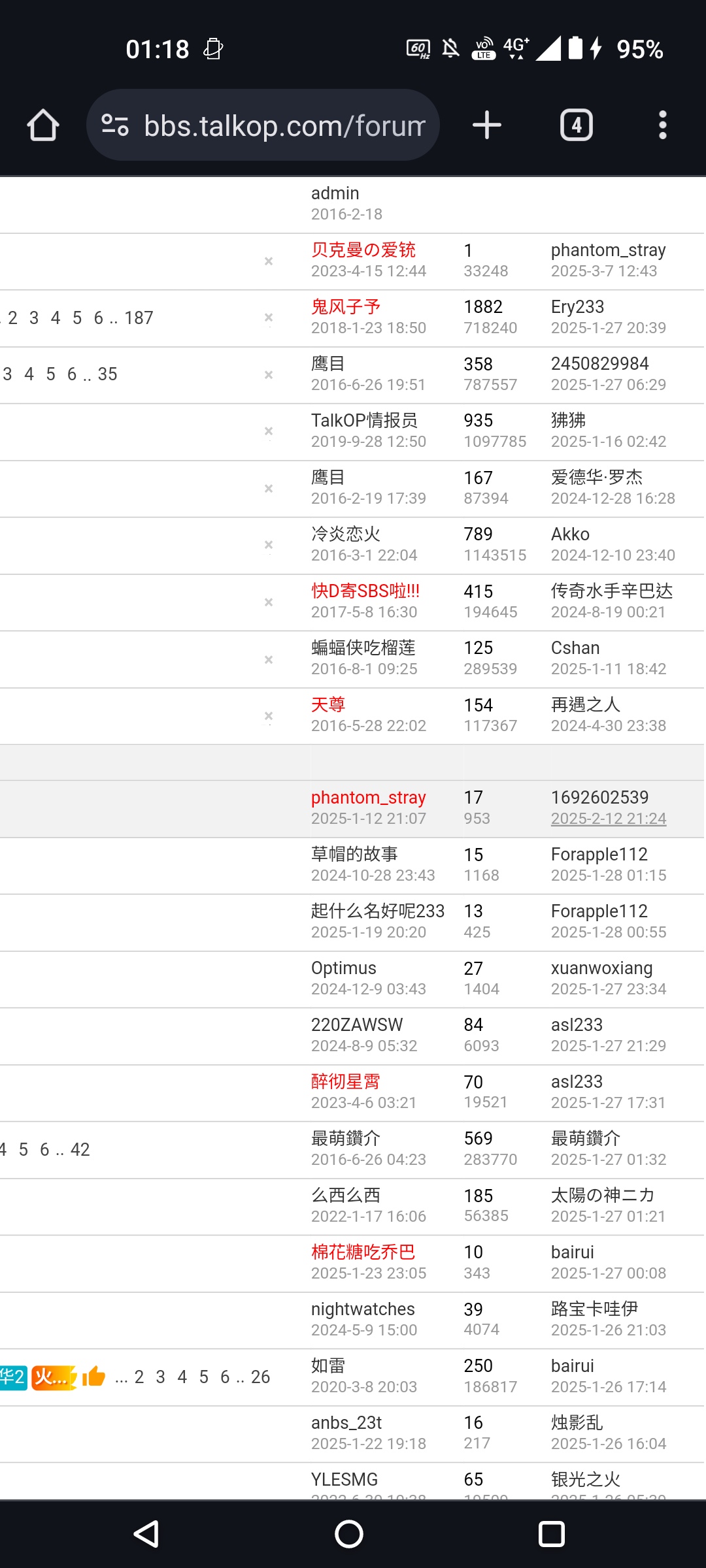Tap the Android home circle button
706x1568 pixels.
[349, 1533]
